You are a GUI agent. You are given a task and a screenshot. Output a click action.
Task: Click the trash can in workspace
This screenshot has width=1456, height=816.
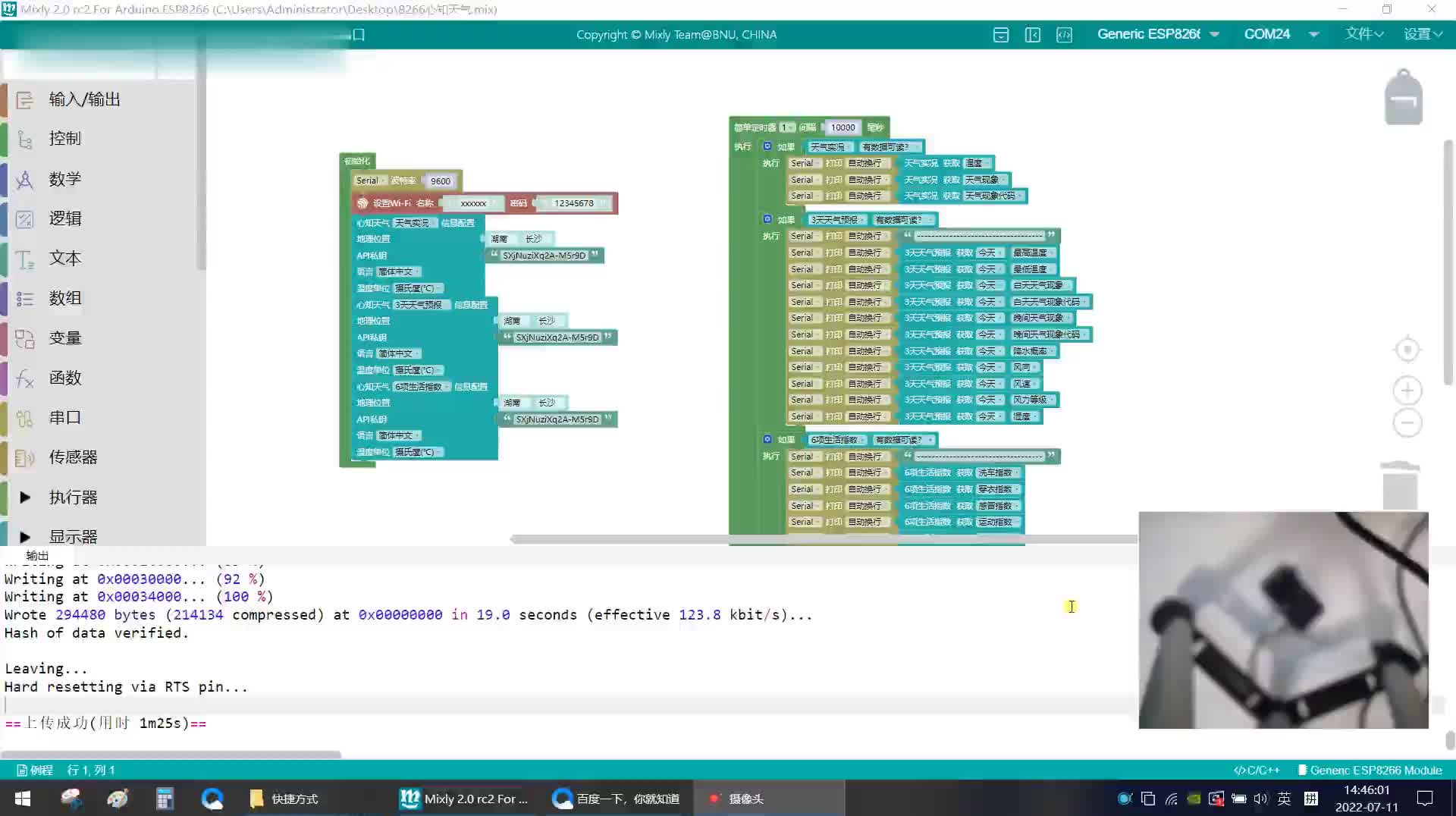pos(1400,485)
